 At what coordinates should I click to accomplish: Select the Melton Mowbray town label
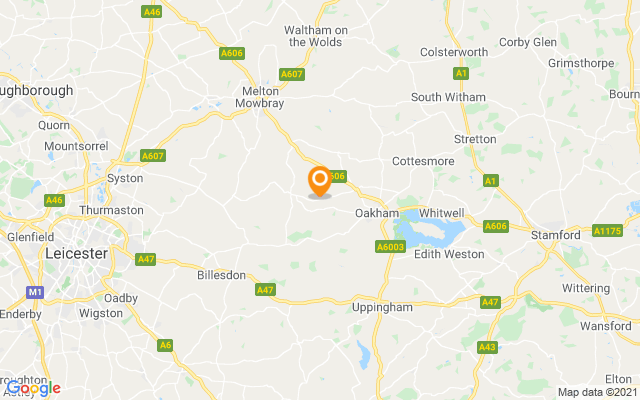(260, 97)
